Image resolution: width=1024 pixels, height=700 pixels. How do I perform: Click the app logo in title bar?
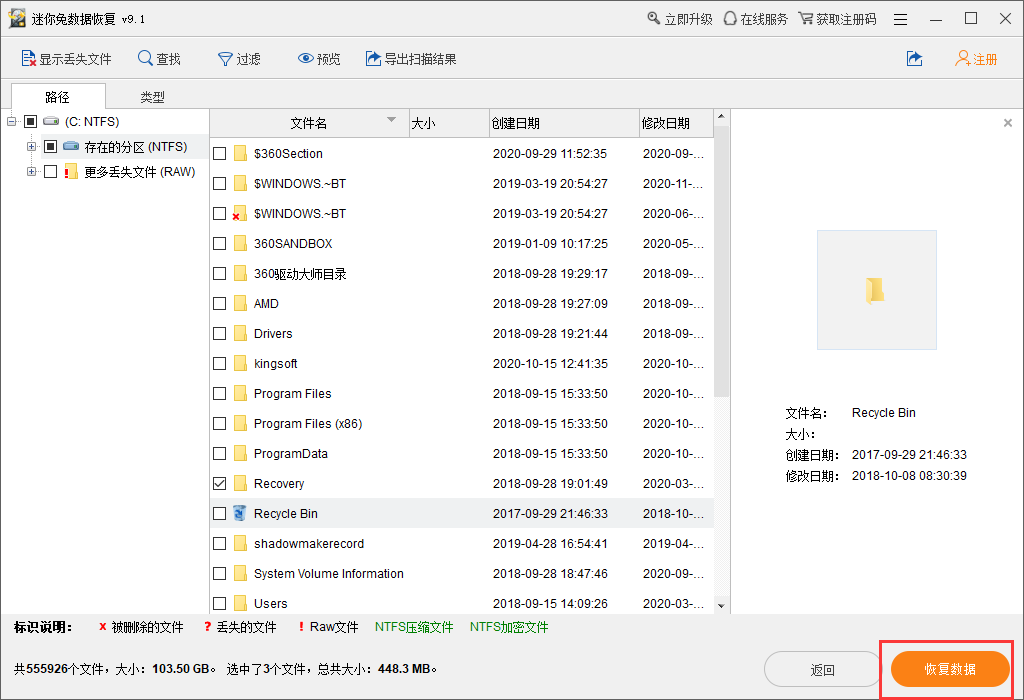tap(17, 18)
